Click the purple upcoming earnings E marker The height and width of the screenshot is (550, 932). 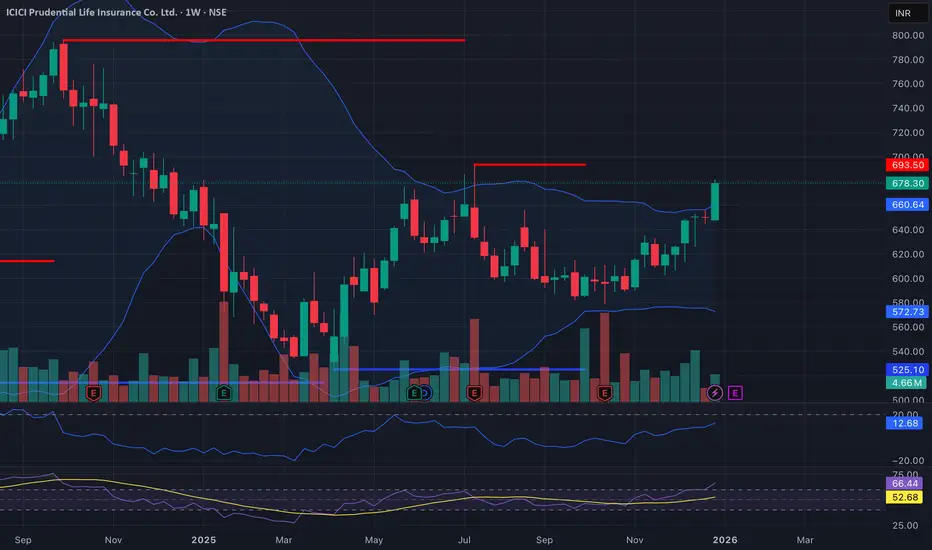(735, 392)
